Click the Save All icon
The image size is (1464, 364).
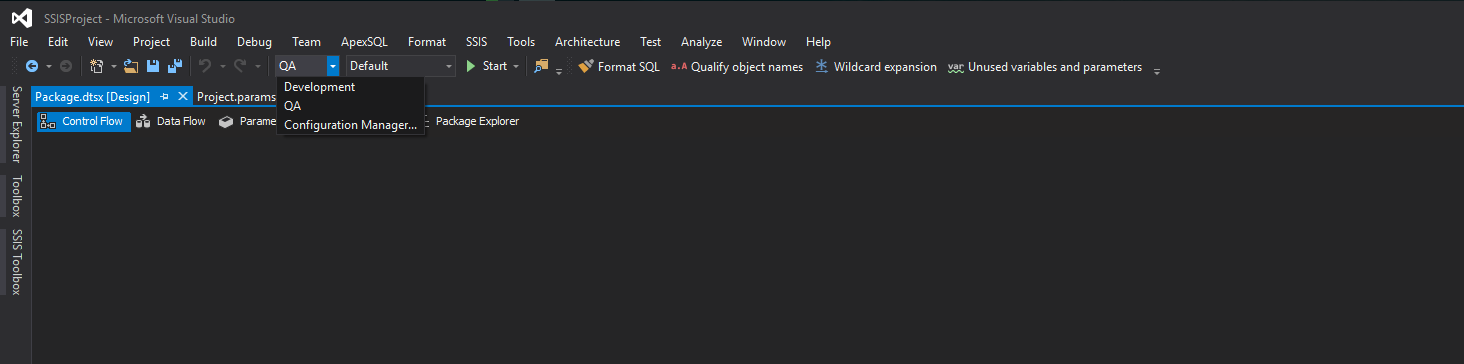(174, 66)
